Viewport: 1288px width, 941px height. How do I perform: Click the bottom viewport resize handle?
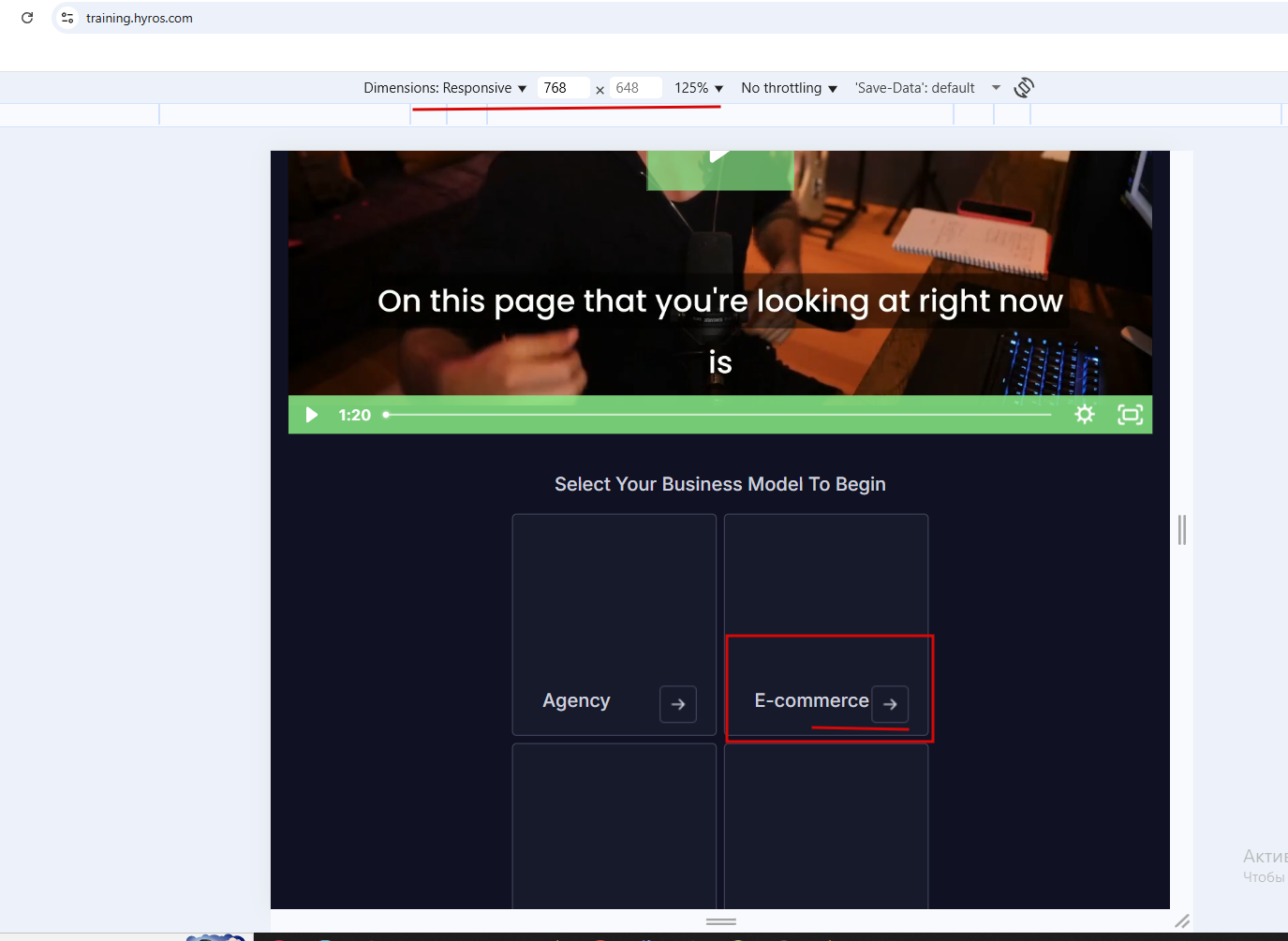click(720, 921)
